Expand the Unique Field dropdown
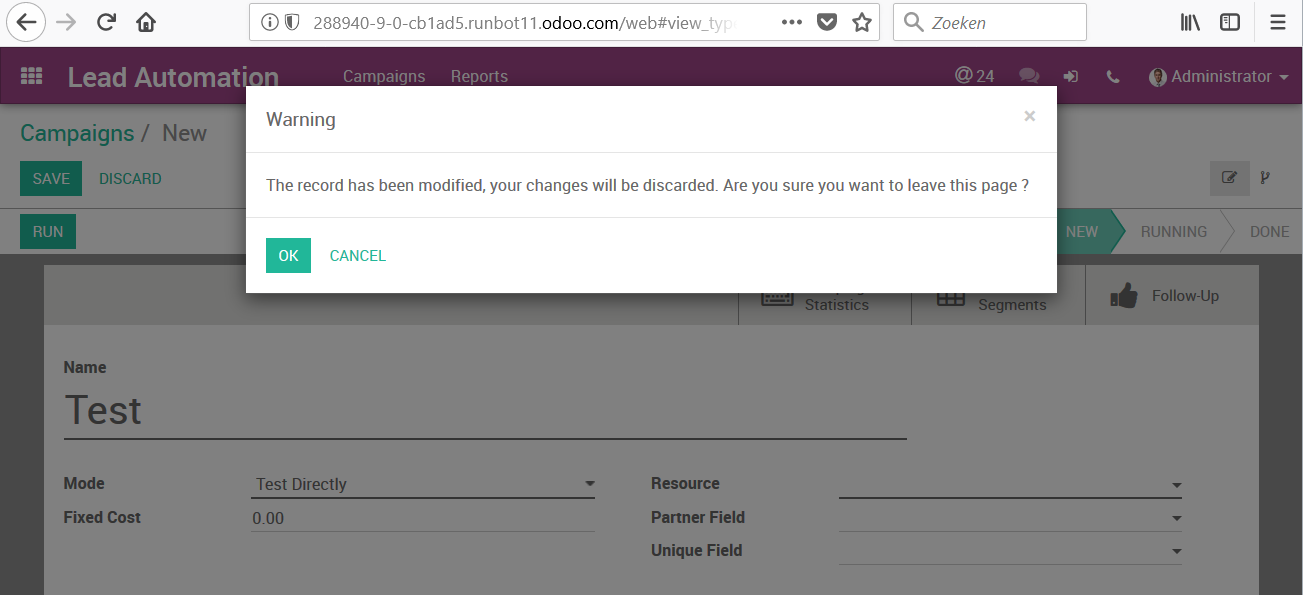This screenshot has height=595, width=1303. pos(1010,551)
